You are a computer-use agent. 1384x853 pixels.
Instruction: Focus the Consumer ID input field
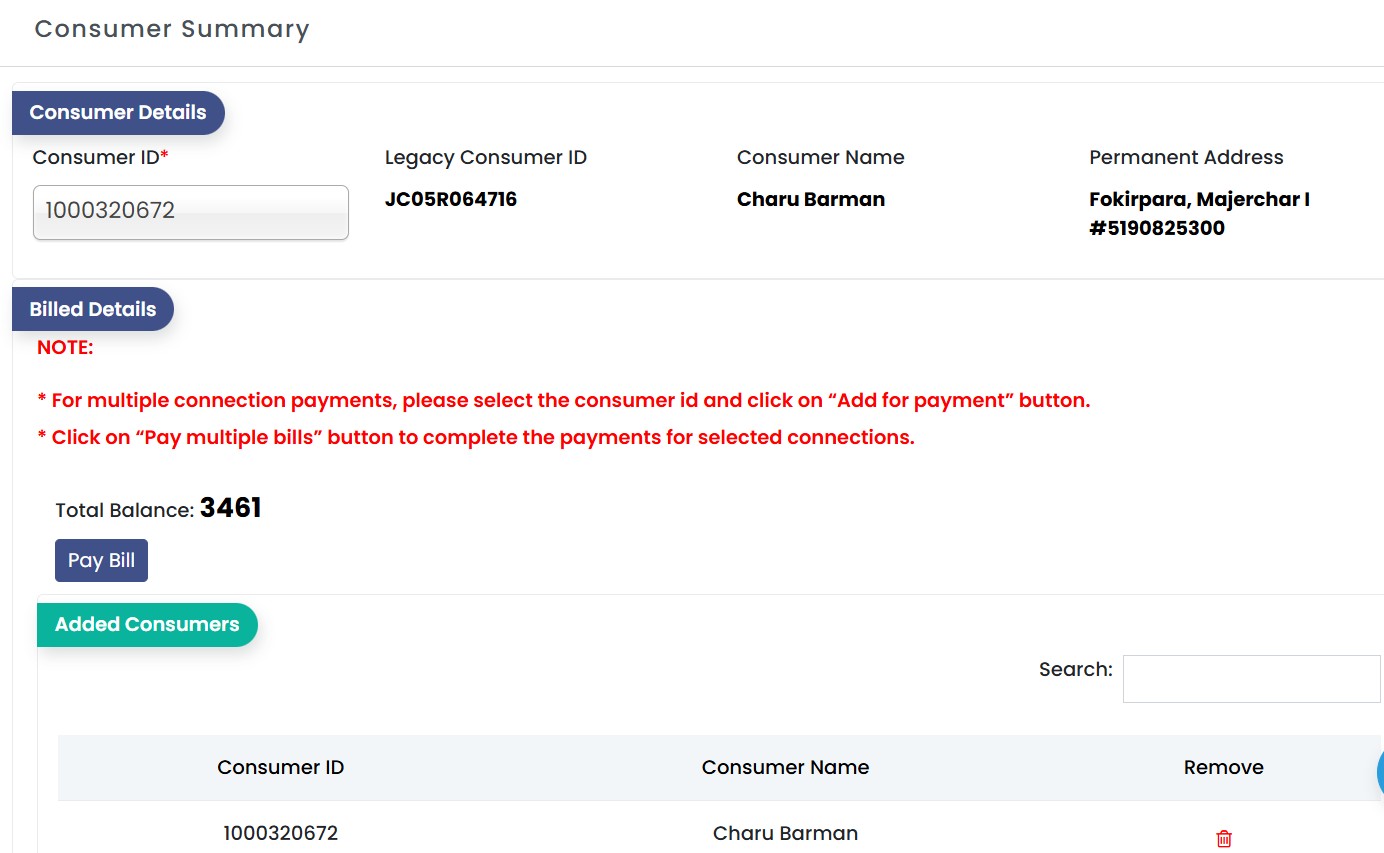coord(190,212)
